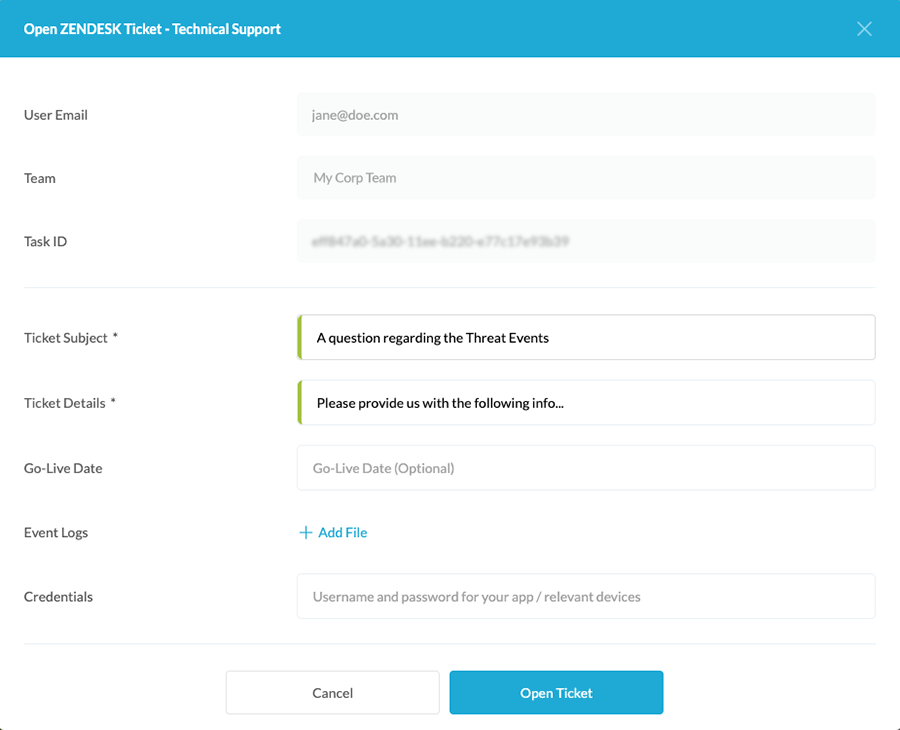Click the Team label text
This screenshot has width=900, height=730.
click(40, 178)
